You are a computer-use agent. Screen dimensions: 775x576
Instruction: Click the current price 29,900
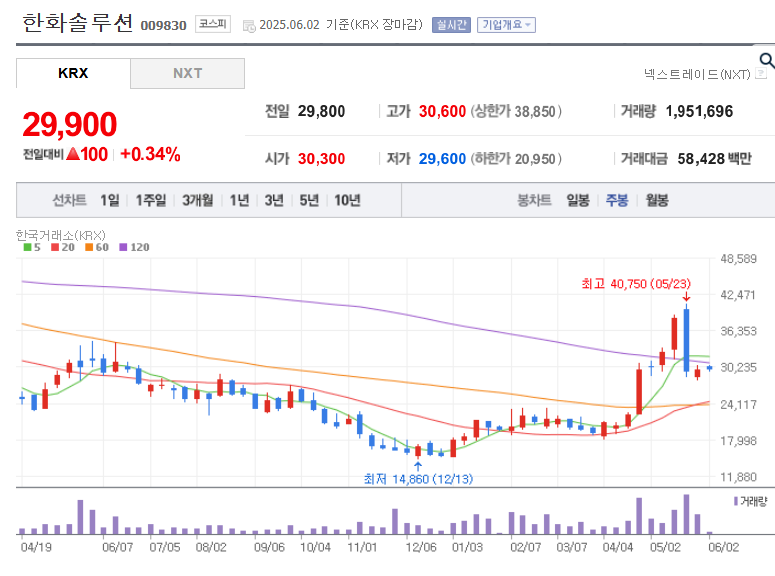click(70, 124)
